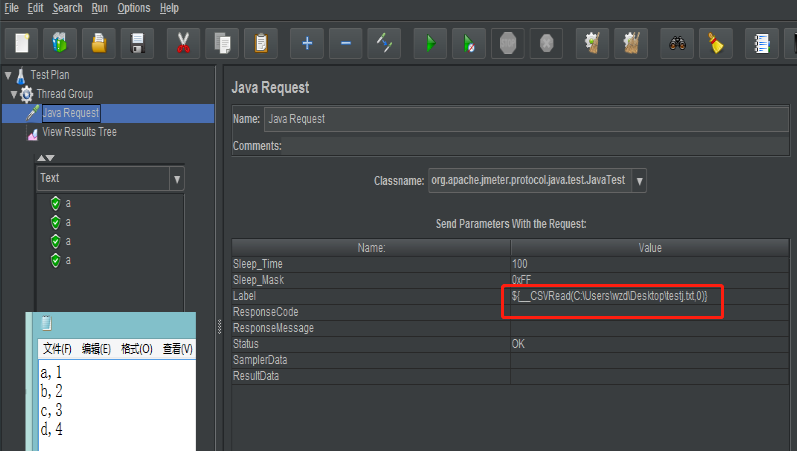Click the ResponseMessage parameter name

pyautogui.click(x=273, y=328)
